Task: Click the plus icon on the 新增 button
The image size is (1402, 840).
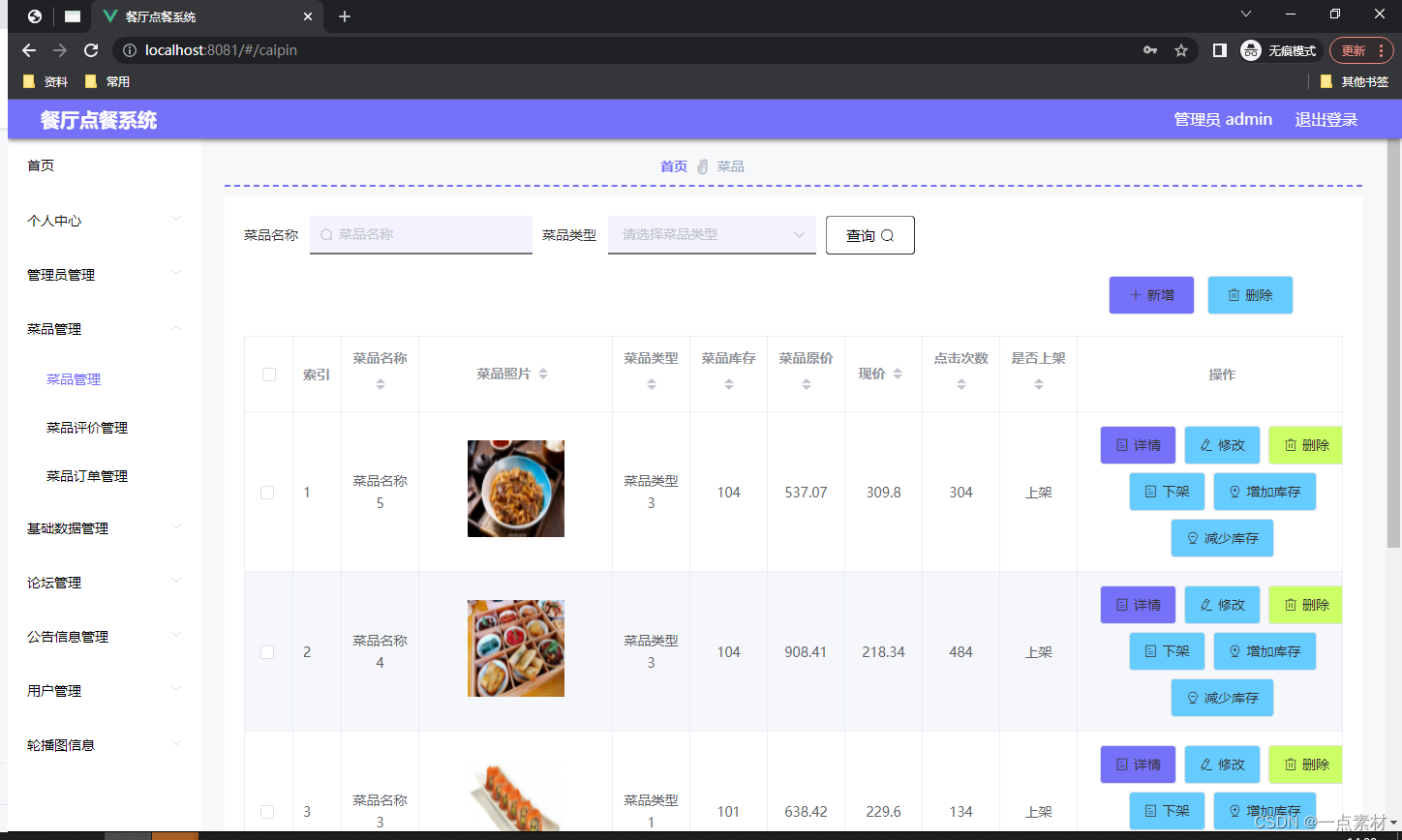Action: point(1135,294)
